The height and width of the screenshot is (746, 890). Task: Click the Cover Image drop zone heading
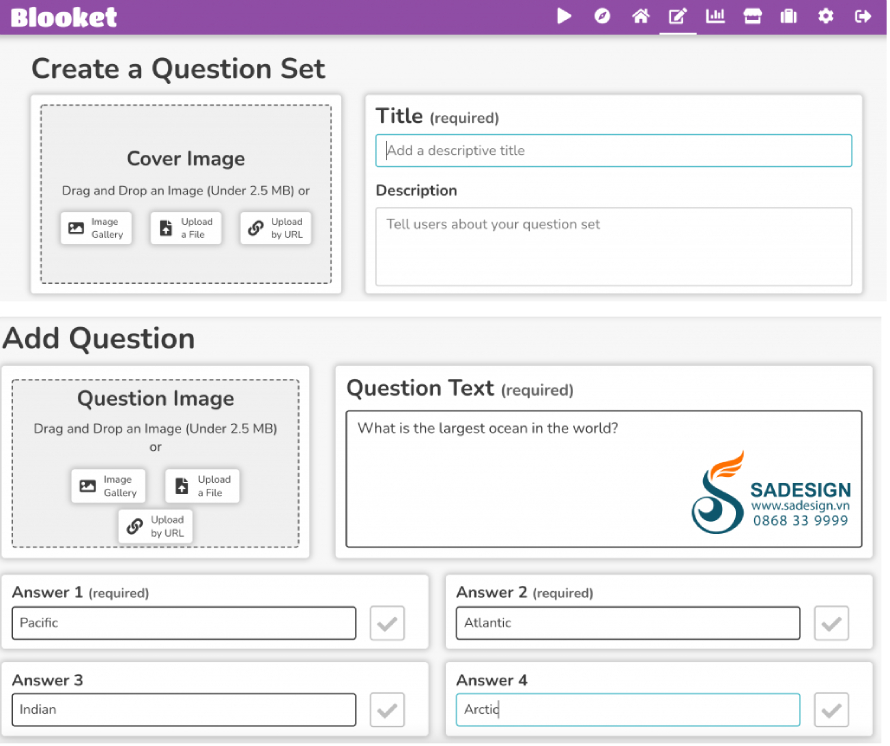coord(186,159)
